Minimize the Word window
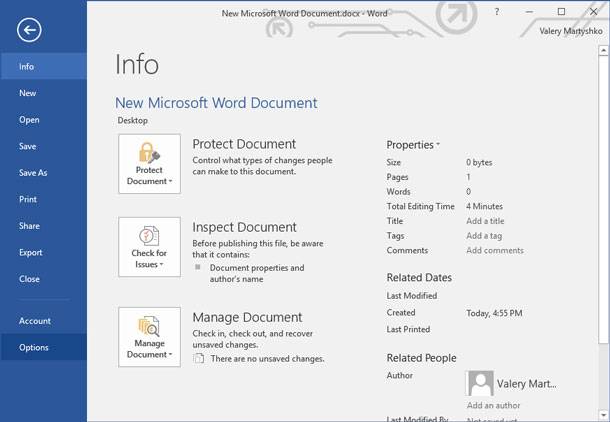This screenshot has width=610, height=422. (529, 12)
